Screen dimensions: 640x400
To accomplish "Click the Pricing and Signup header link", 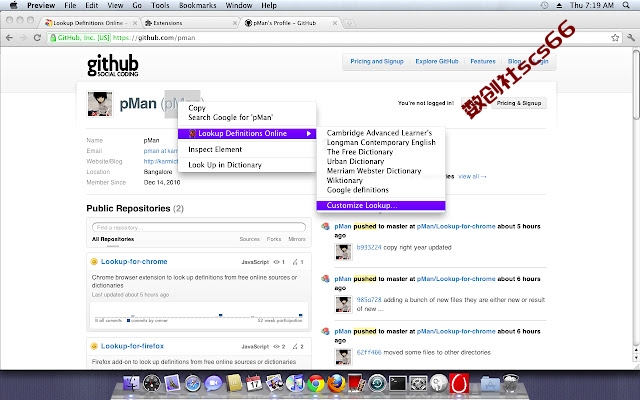I will click(x=377, y=61).
